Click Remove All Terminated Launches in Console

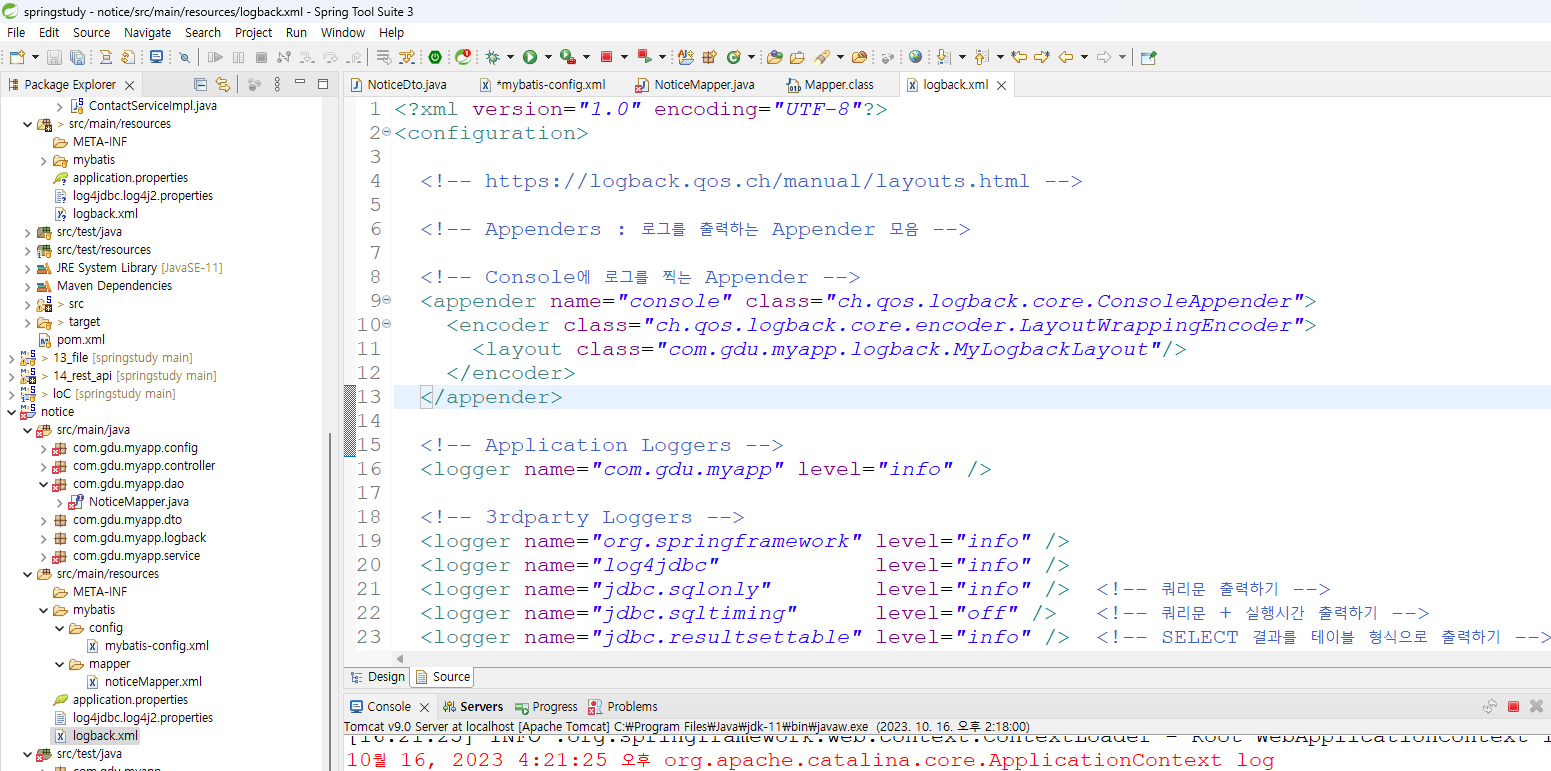click(x=1537, y=706)
